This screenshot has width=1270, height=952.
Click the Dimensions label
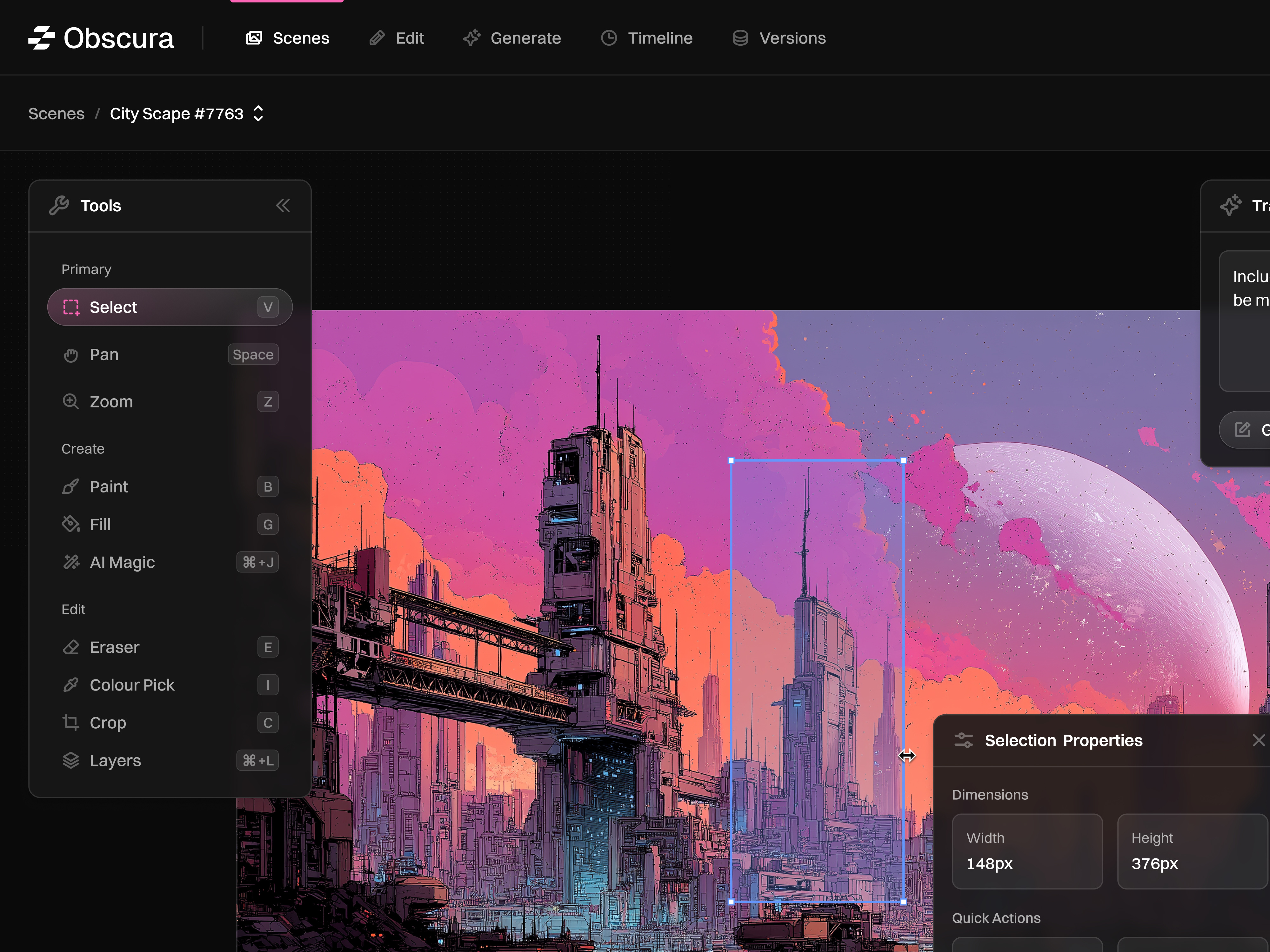pos(990,795)
